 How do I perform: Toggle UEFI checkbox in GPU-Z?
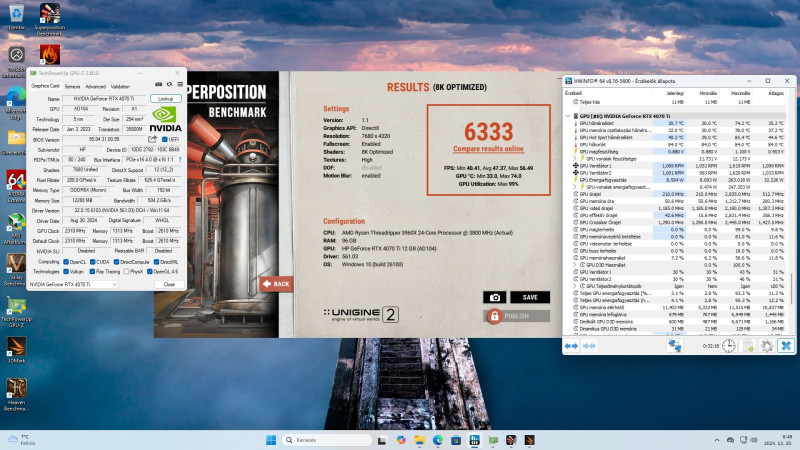pos(164,139)
